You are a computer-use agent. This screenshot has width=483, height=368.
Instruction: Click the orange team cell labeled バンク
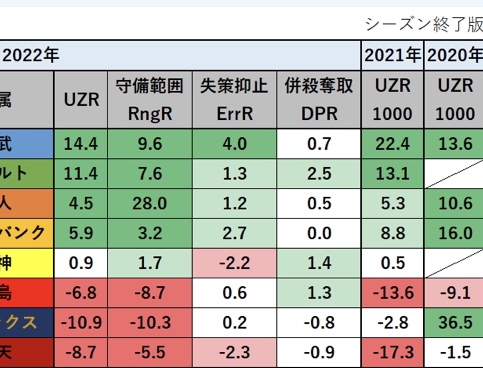pos(26,233)
